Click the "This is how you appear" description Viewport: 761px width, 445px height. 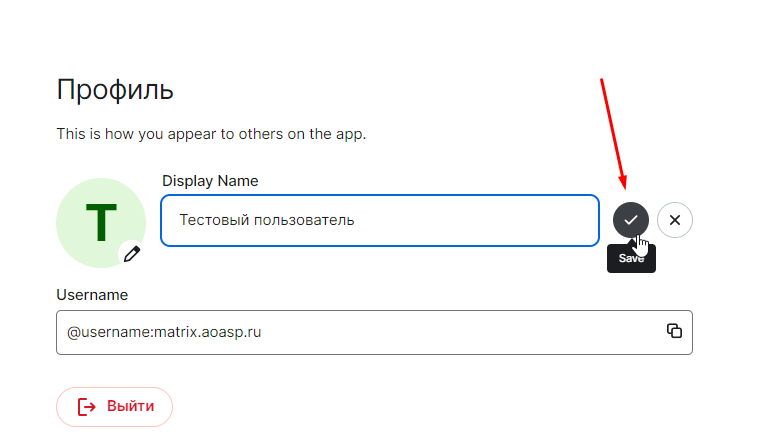pos(211,134)
